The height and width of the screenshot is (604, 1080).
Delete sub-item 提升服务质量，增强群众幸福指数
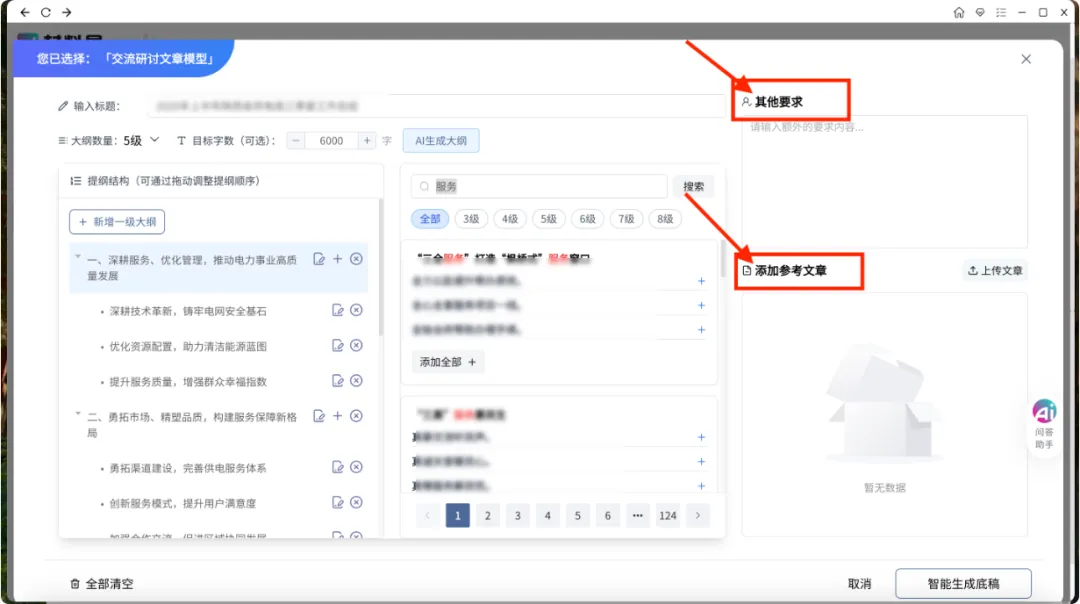[x=356, y=381]
